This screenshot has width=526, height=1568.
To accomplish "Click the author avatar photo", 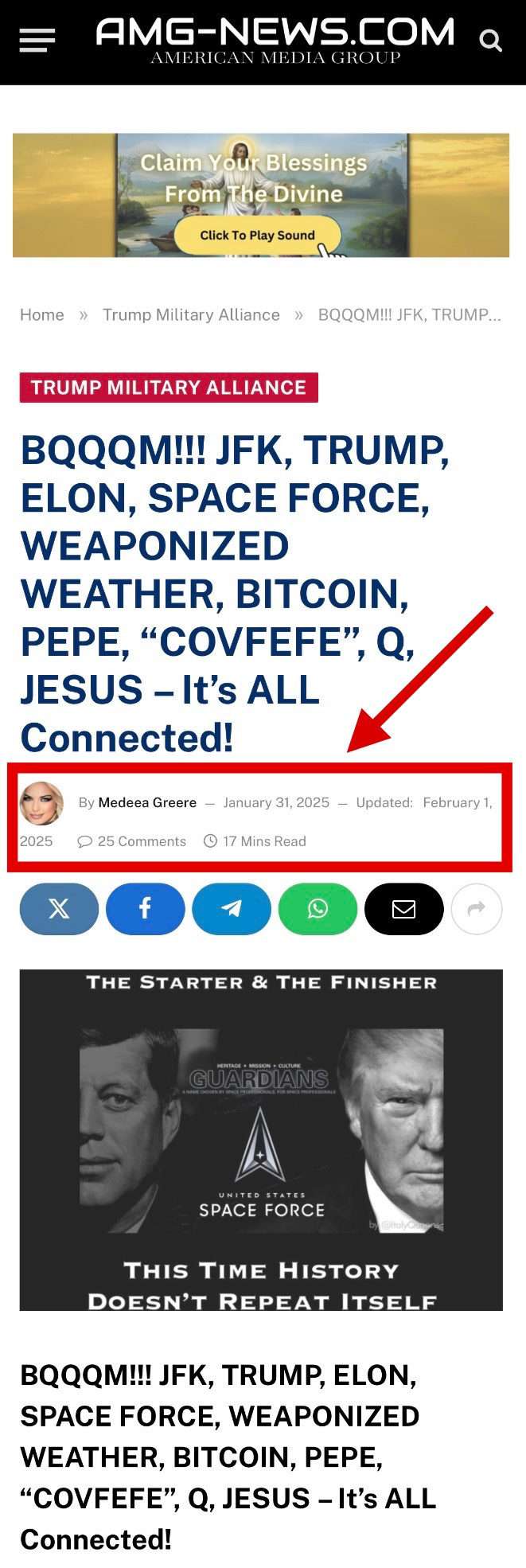I will pos(41,803).
